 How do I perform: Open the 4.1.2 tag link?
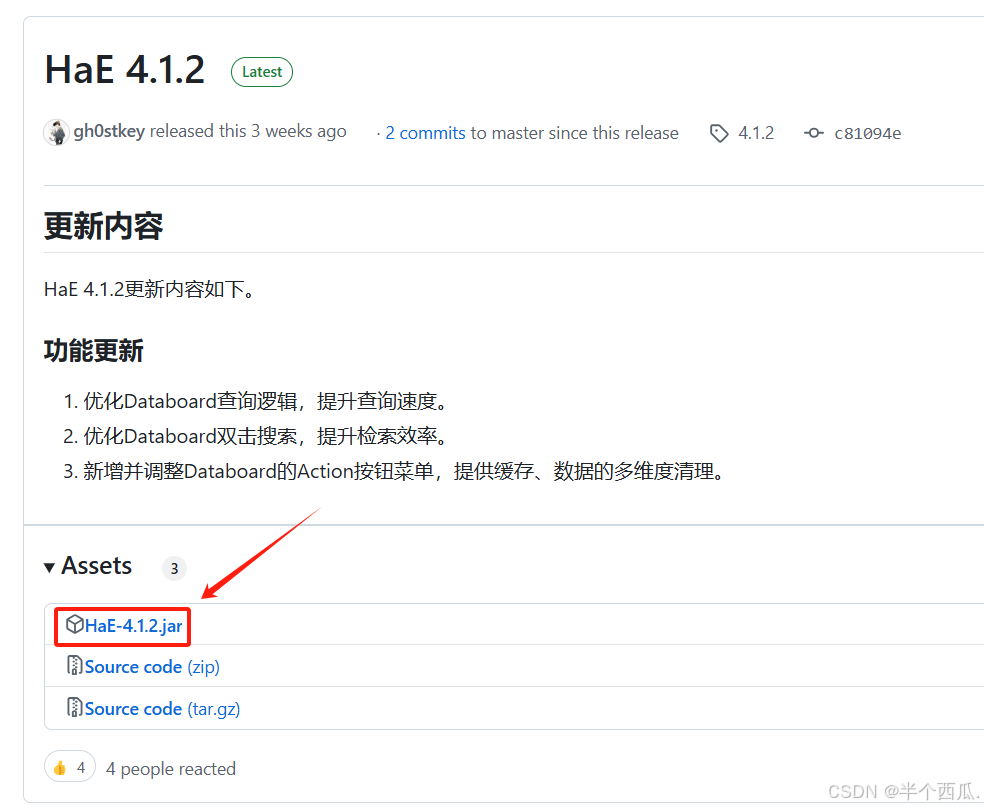pos(756,133)
